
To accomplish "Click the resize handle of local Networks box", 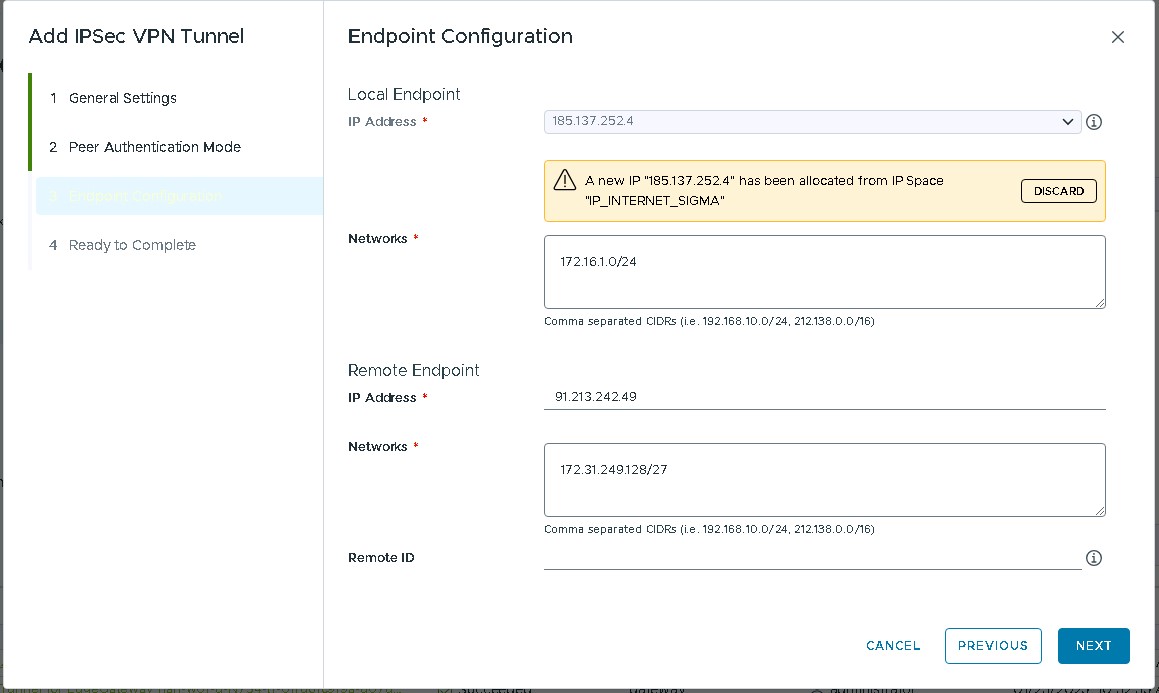I will point(1100,303).
